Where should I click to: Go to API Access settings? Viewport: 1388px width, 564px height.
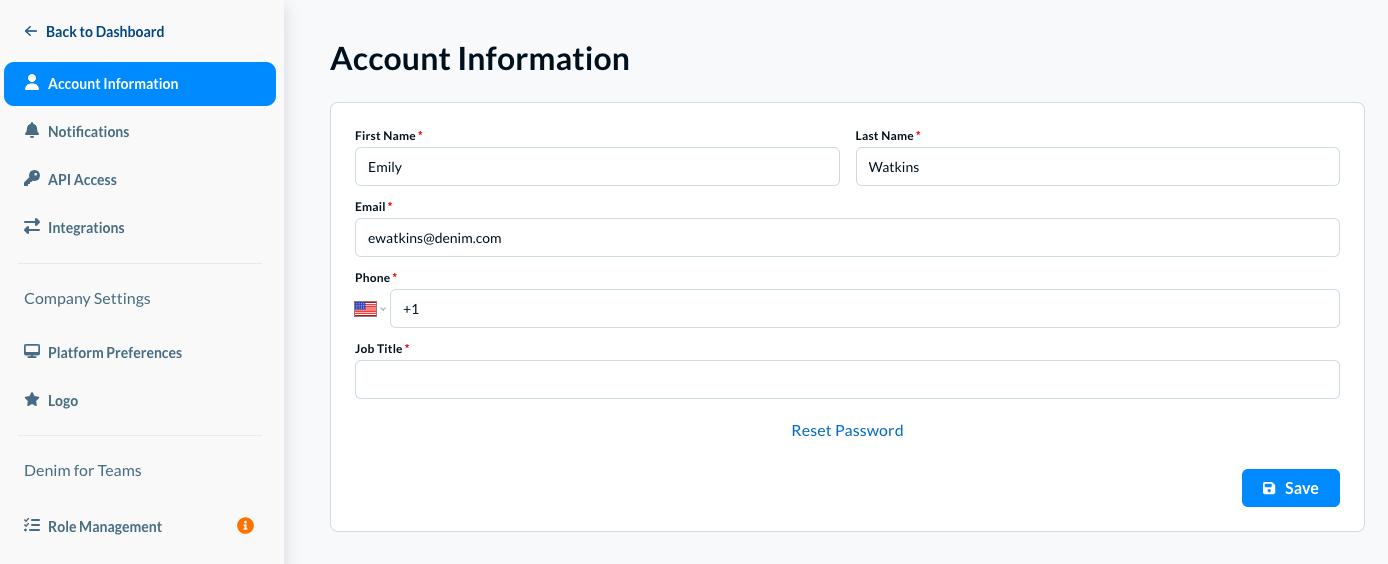coord(82,180)
